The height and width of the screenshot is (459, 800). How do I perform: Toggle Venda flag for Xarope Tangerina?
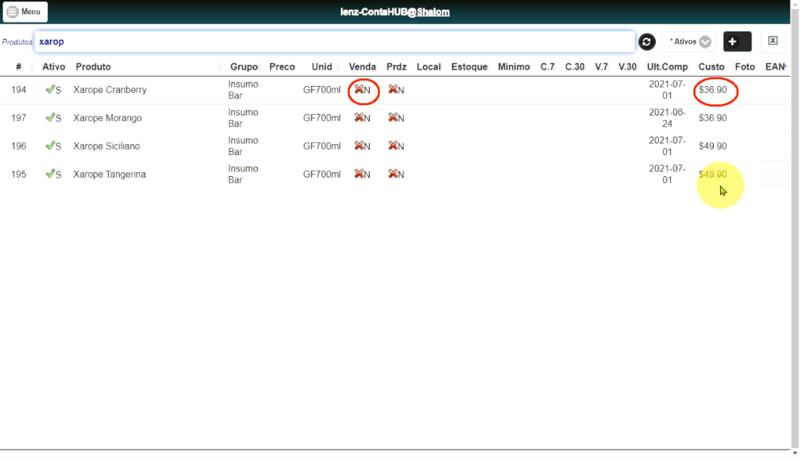[x=362, y=174]
